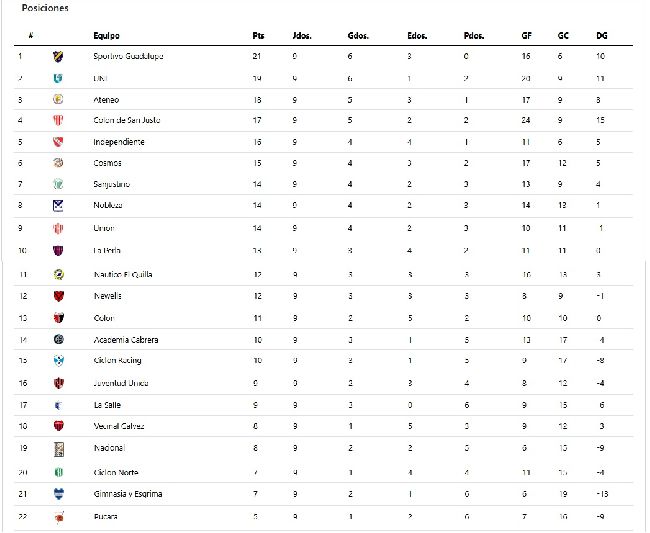650x533 pixels.
Task: Click the Independiente team crest
Action: (x=58, y=142)
